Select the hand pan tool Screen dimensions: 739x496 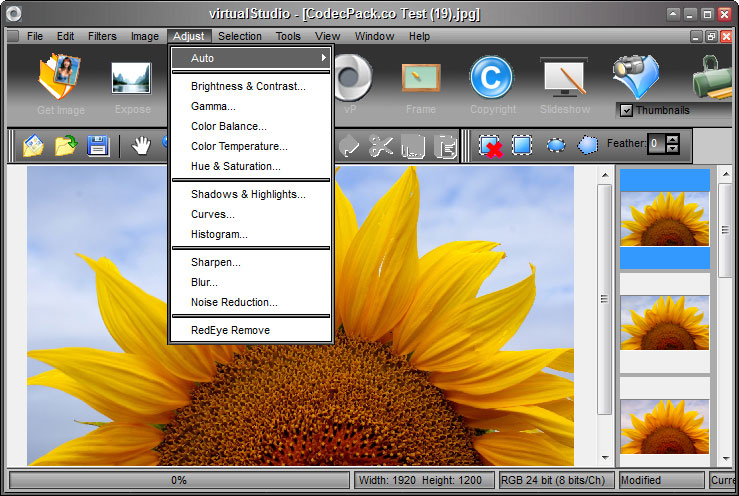pyautogui.click(x=141, y=146)
